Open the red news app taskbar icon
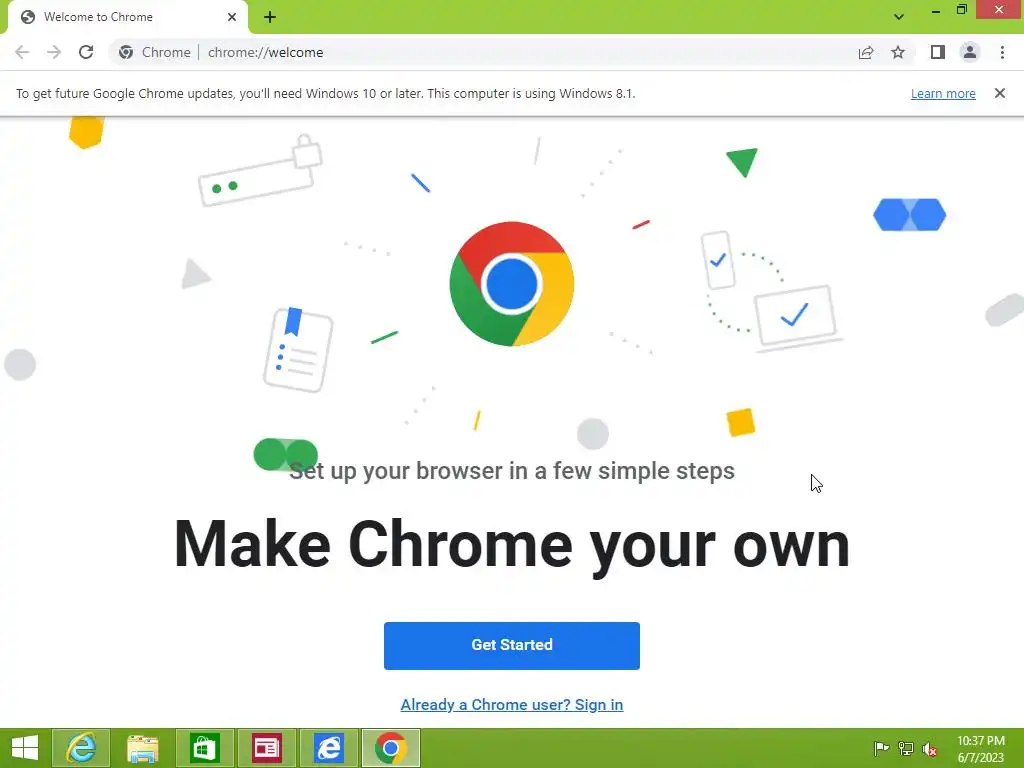The height and width of the screenshot is (768, 1024). 267,748
